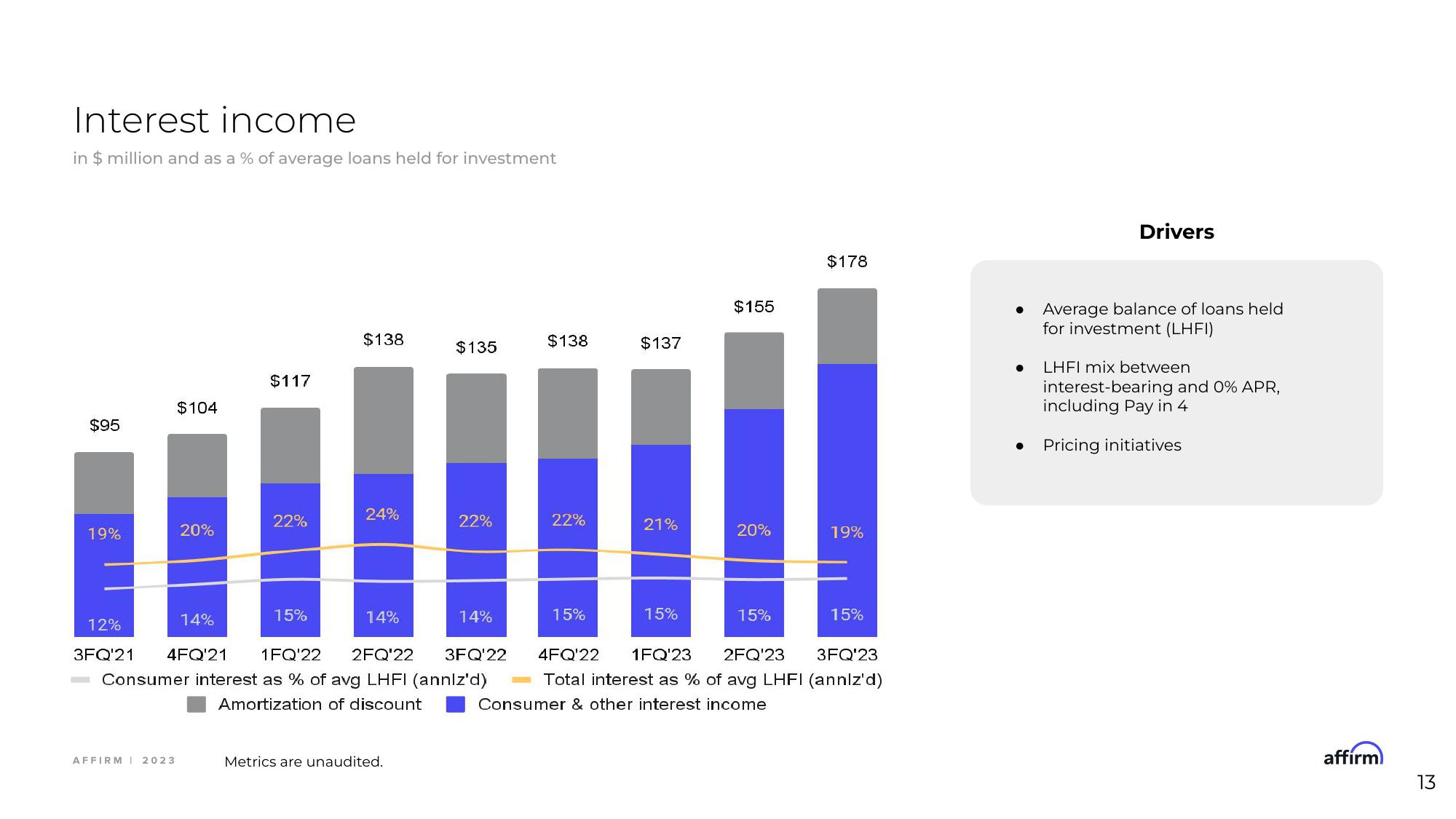Click the 12% label on the 3FQ'21 bar
The height and width of the screenshot is (819, 1456).
[x=104, y=625]
